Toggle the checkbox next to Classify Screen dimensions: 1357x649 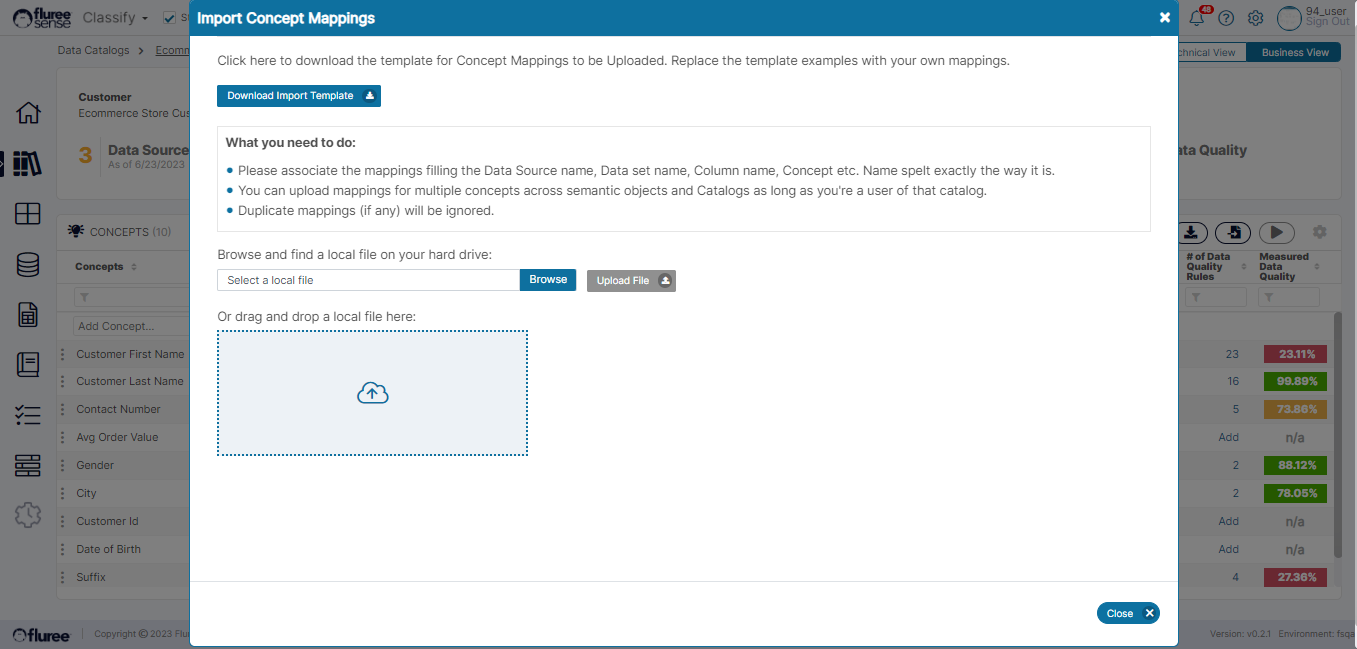[169, 18]
